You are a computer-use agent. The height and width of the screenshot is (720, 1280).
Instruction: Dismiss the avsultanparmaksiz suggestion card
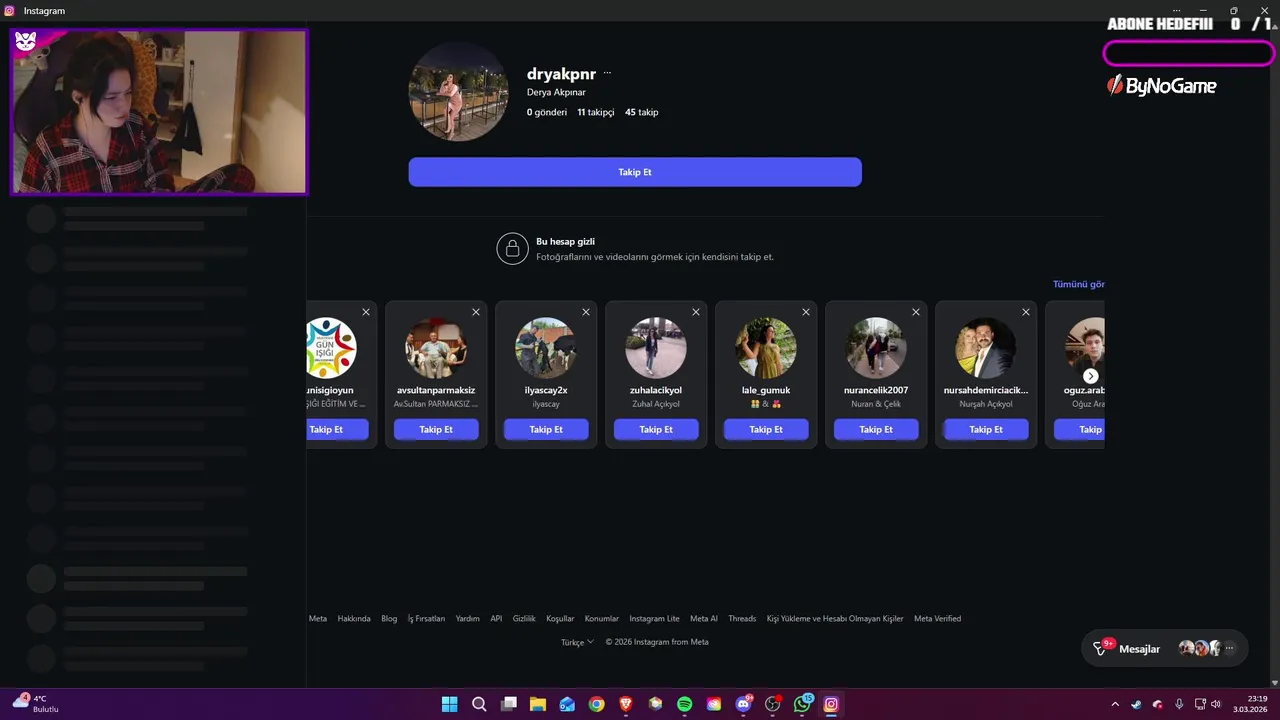[476, 312]
